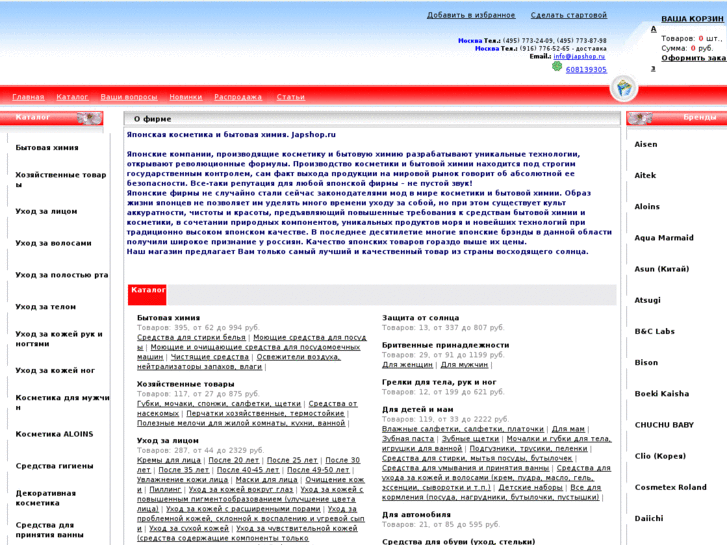The image size is (727, 545).
Task: Open Декоративная косметика category
Action: (x=45, y=498)
